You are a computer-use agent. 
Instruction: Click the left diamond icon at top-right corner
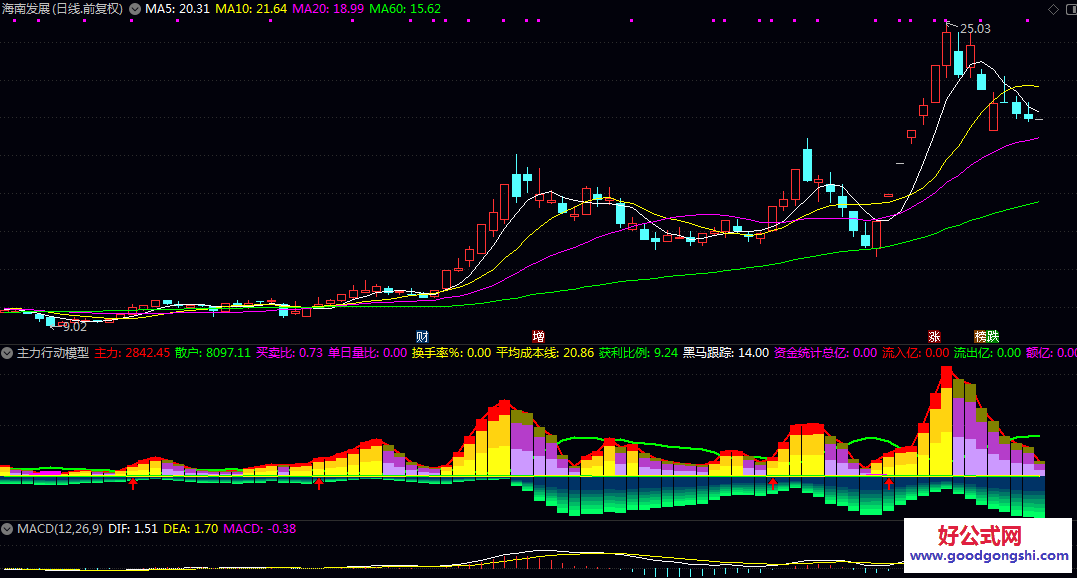pyautogui.click(x=1047, y=9)
